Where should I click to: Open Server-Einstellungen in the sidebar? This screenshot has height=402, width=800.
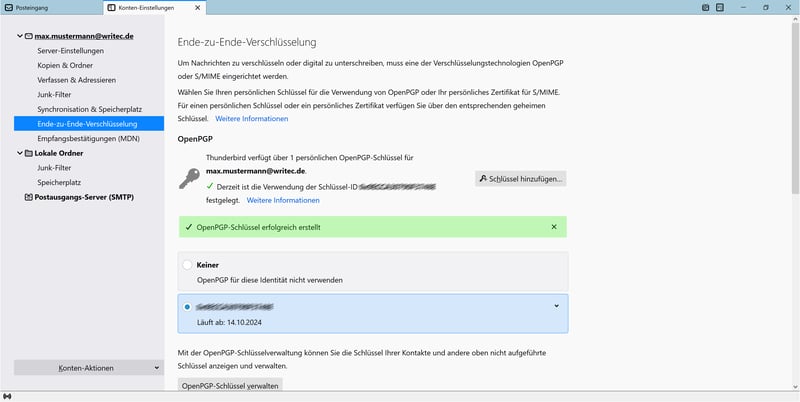point(70,51)
